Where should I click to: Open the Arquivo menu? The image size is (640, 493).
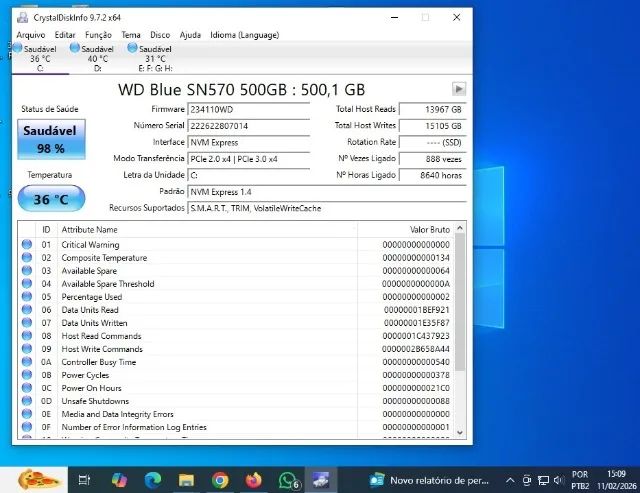[x=31, y=35]
